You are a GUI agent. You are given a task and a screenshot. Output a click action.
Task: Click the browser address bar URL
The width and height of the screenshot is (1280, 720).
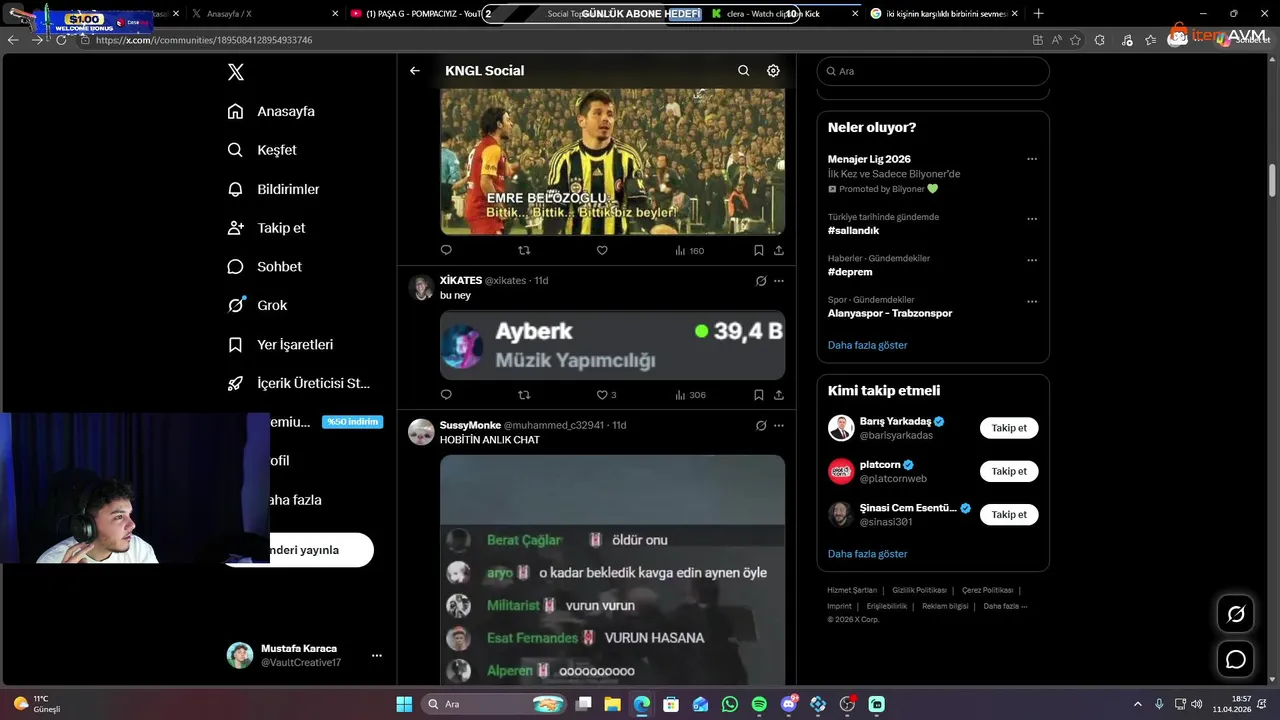coord(204,40)
